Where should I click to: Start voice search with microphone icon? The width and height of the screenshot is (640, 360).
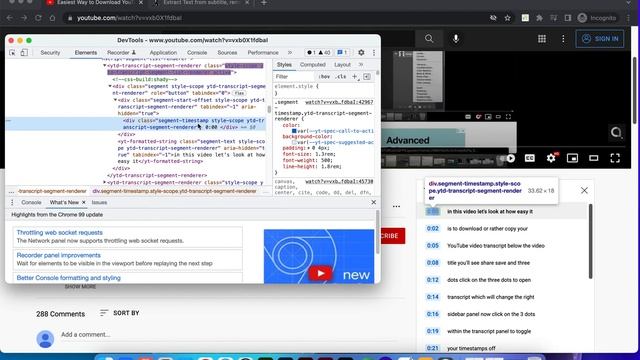coord(456,39)
